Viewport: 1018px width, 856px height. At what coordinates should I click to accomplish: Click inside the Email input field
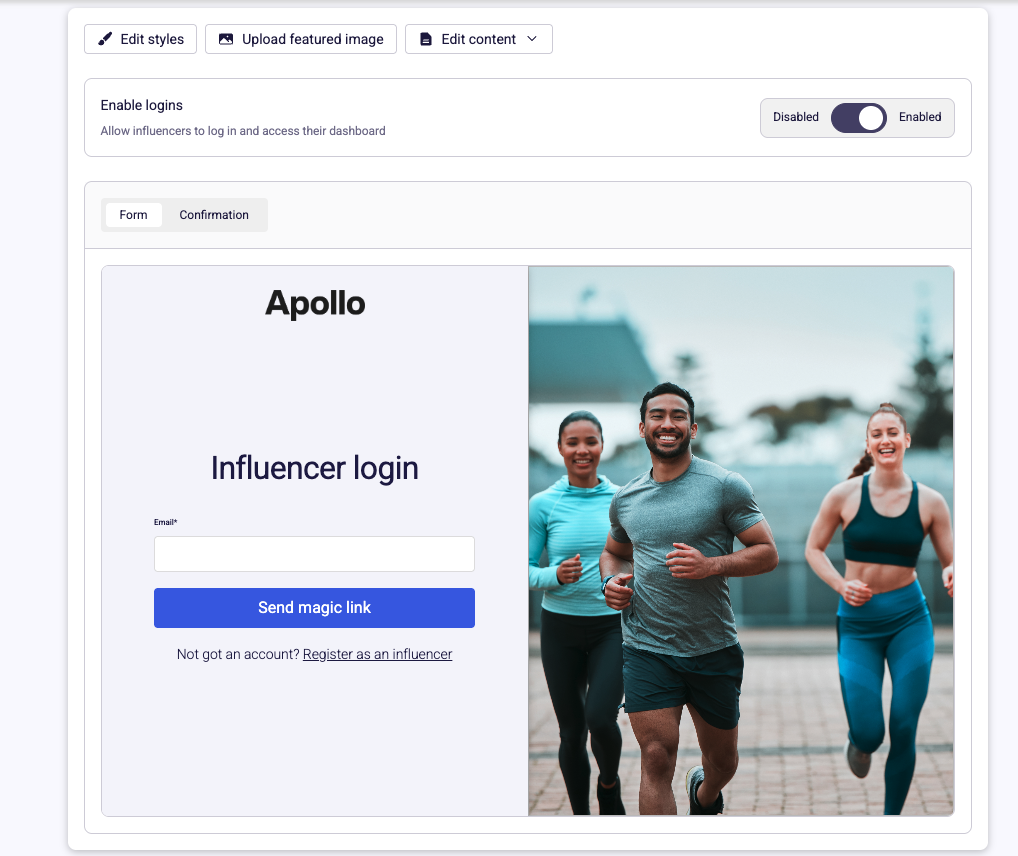(314, 554)
